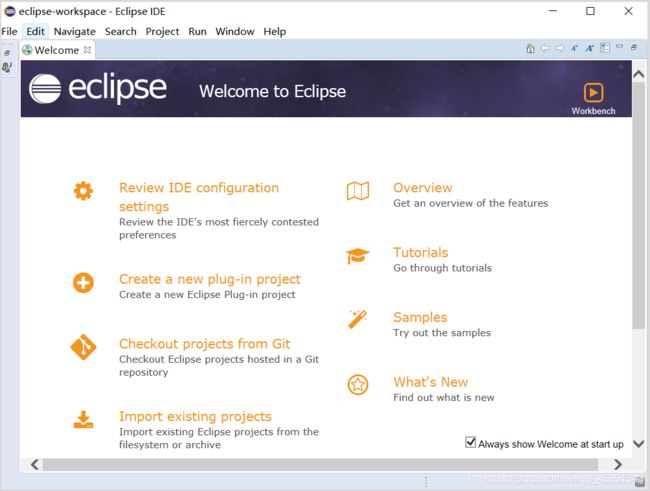
Task: Click text 'Go through tutorials'
Action: 442,268
